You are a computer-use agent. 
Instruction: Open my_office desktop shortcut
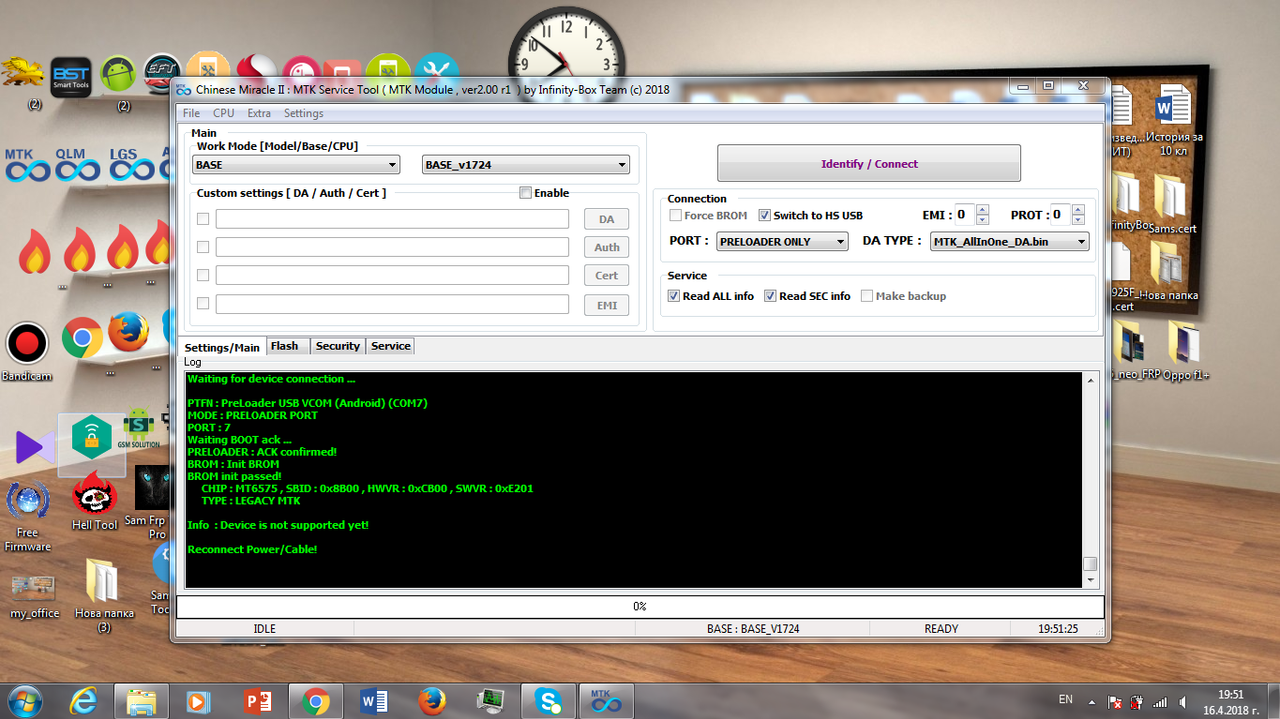(34, 596)
